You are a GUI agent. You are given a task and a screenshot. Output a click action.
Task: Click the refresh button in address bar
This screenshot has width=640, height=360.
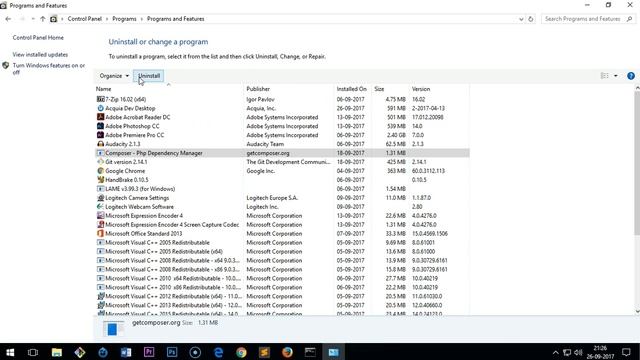pos(531,19)
